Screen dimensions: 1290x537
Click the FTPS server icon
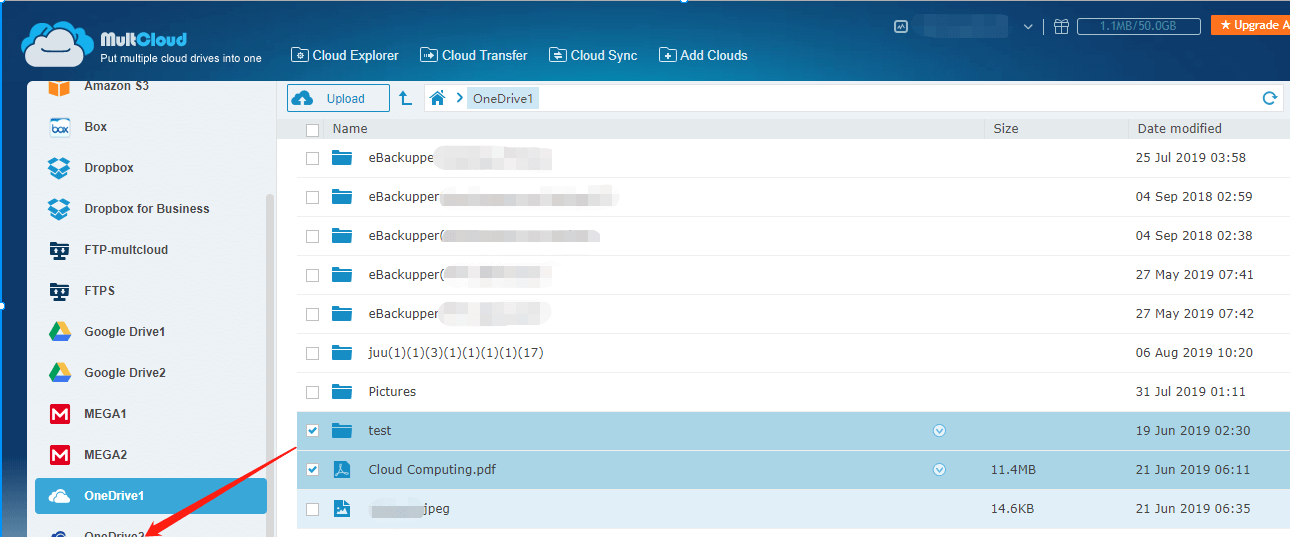pyautogui.click(x=60, y=291)
